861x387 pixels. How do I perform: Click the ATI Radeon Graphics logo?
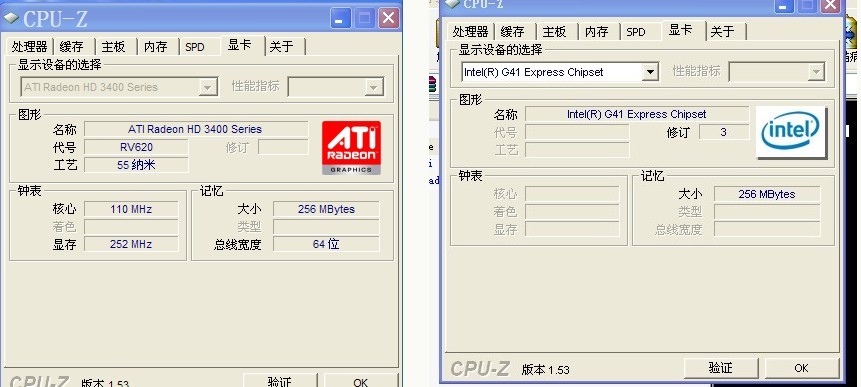[x=351, y=148]
